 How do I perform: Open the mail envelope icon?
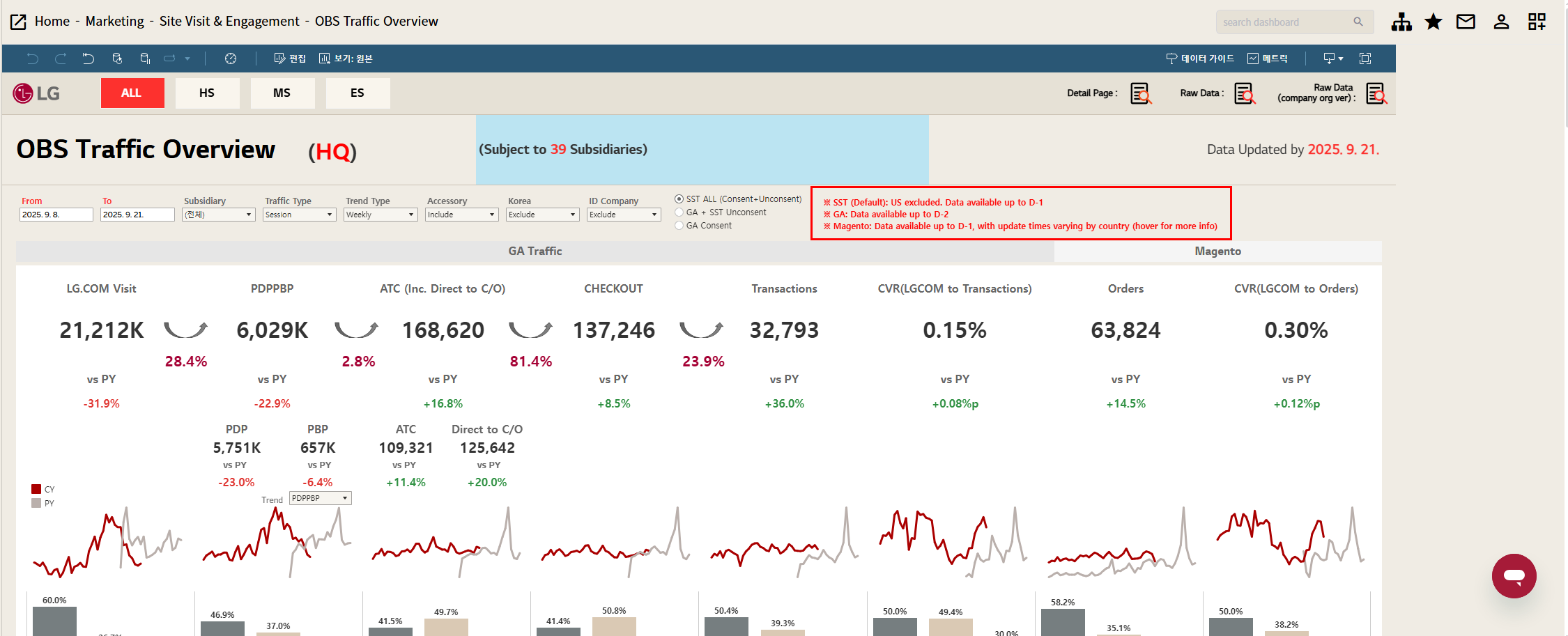(x=1466, y=22)
